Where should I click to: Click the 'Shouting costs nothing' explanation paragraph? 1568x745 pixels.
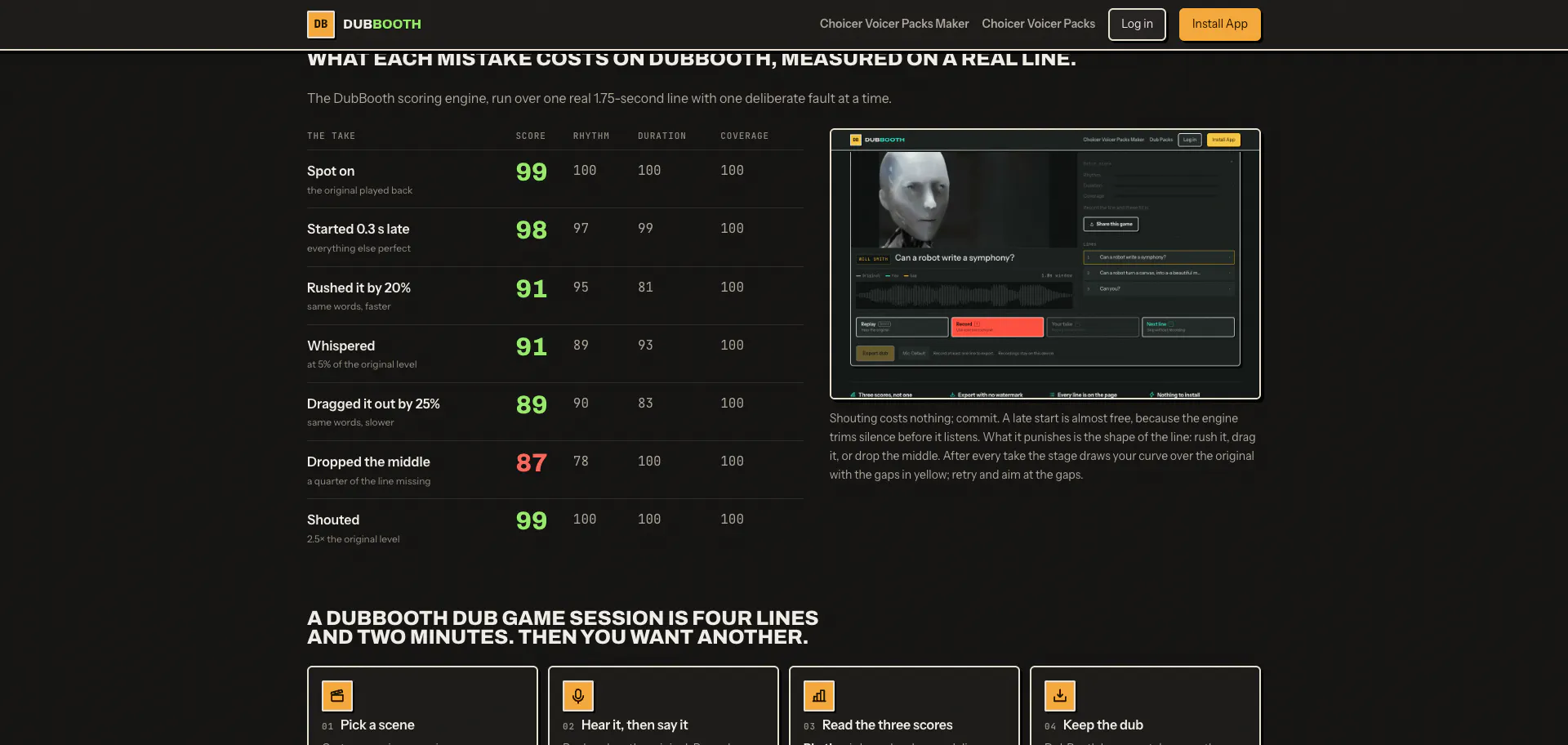pyautogui.click(x=1043, y=447)
